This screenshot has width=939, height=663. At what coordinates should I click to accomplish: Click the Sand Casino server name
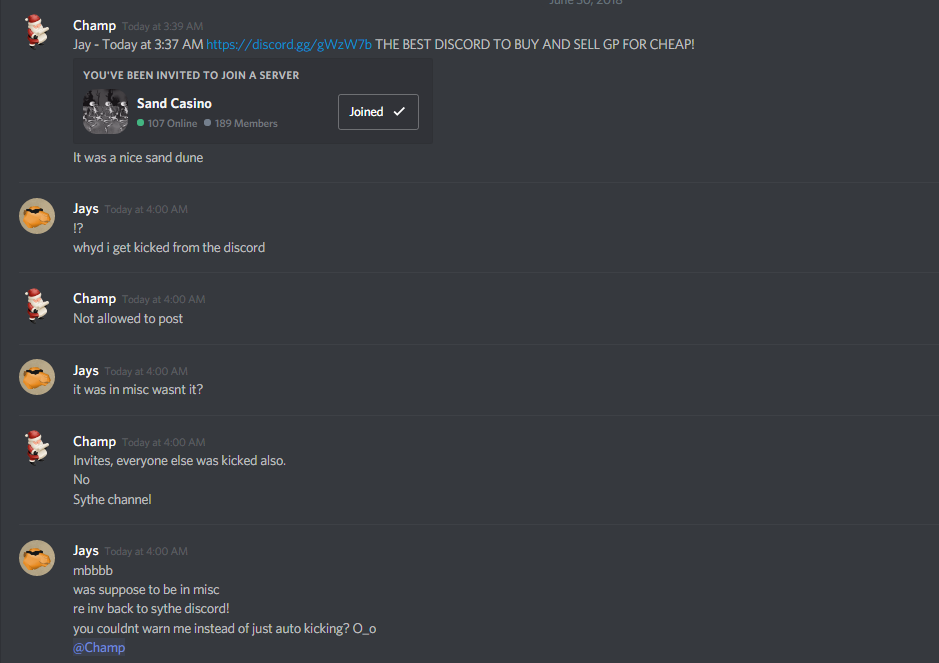tap(174, 104)
